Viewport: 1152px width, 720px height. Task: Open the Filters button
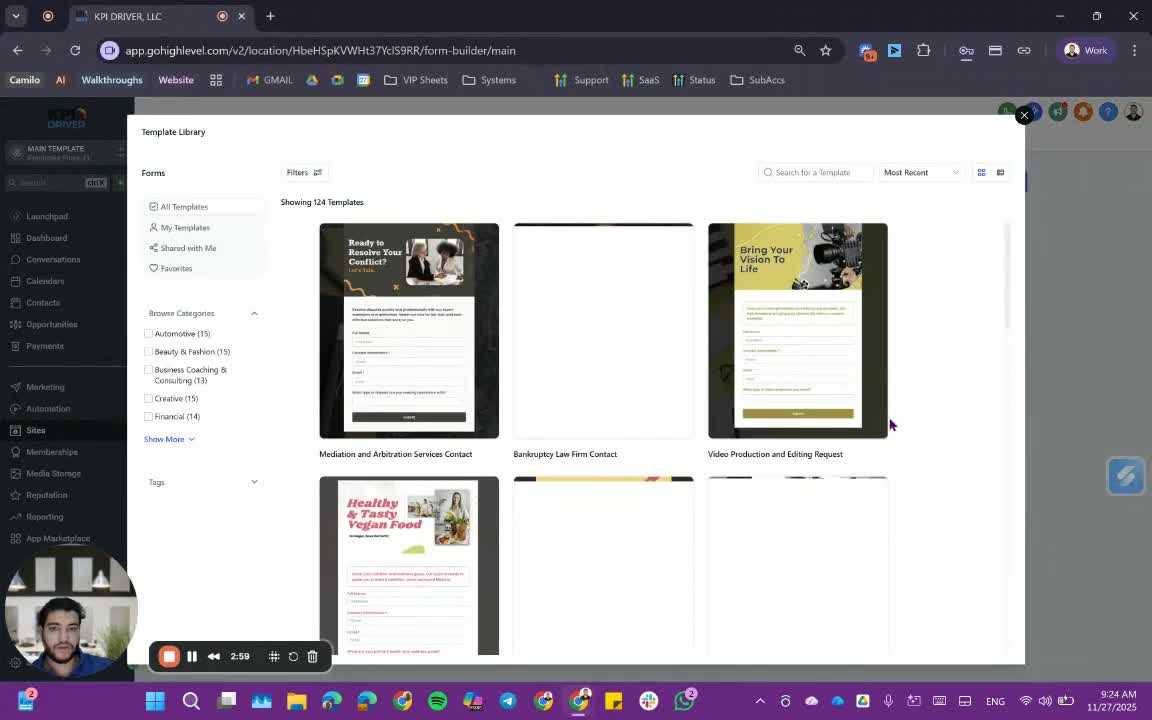click(x=304, y=173)
